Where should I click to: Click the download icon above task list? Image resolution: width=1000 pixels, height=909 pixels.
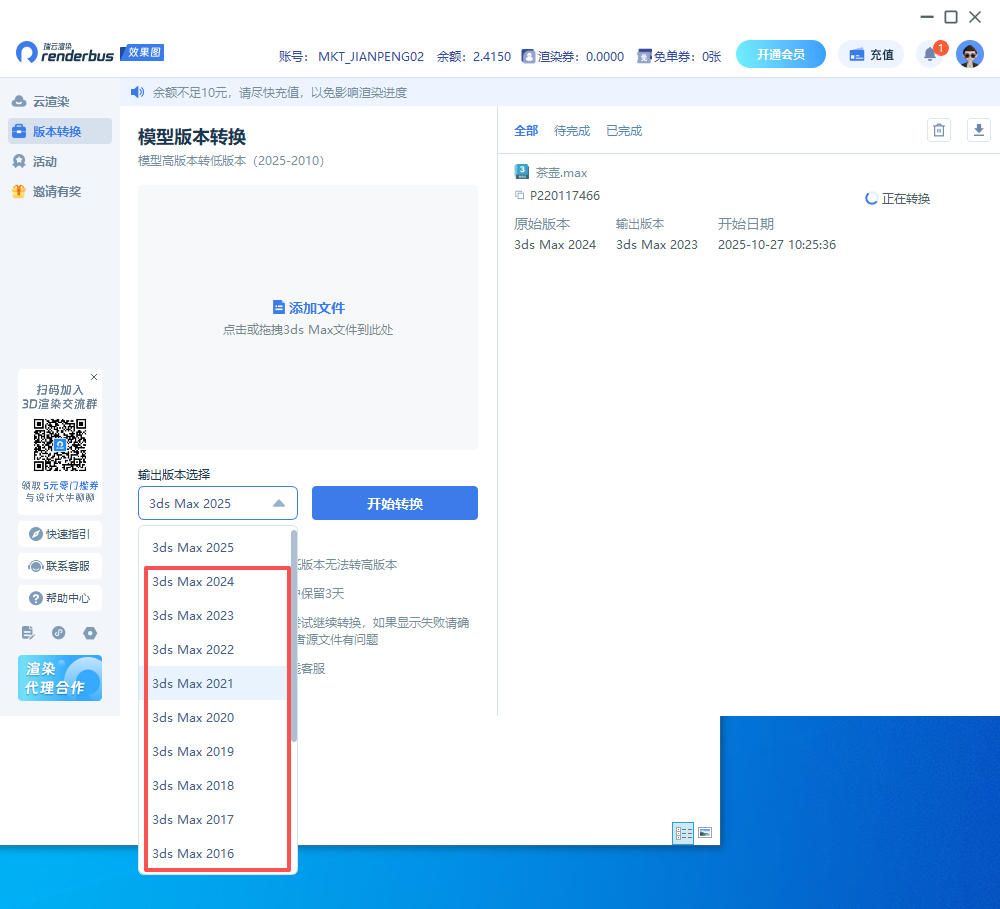[979, 130]
